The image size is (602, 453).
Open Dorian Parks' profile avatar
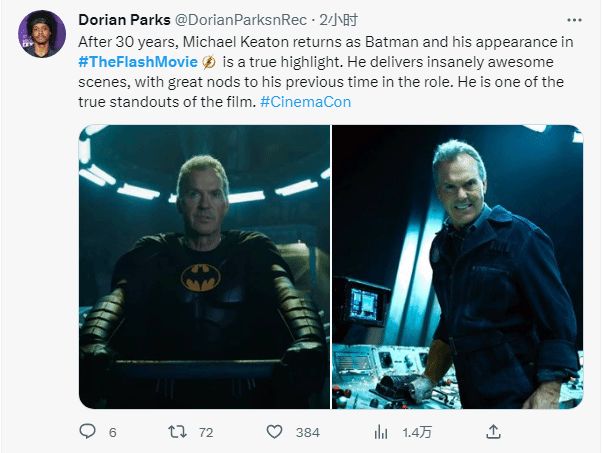[40, 36]
